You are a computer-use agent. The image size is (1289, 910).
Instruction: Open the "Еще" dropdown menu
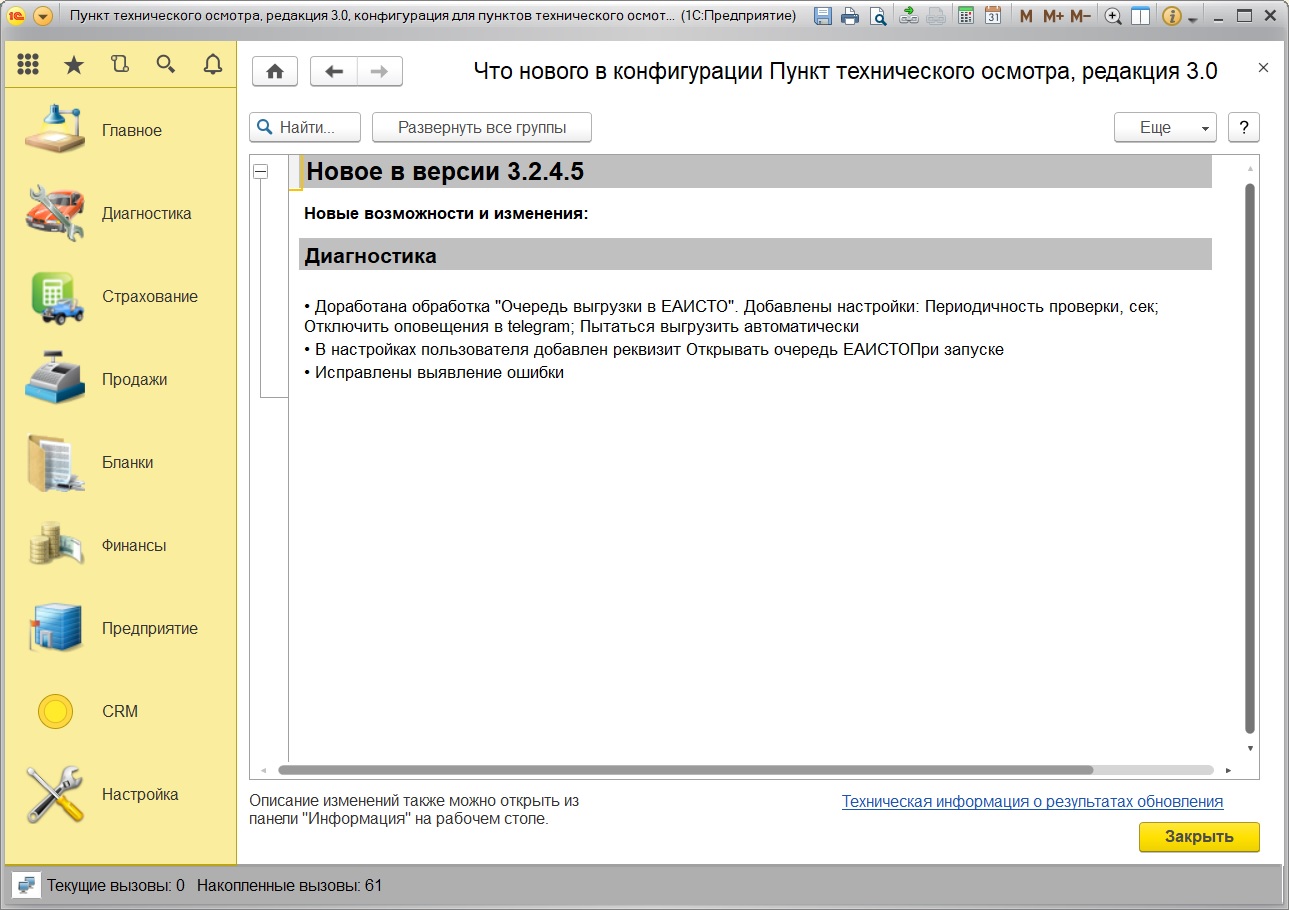1165,128
